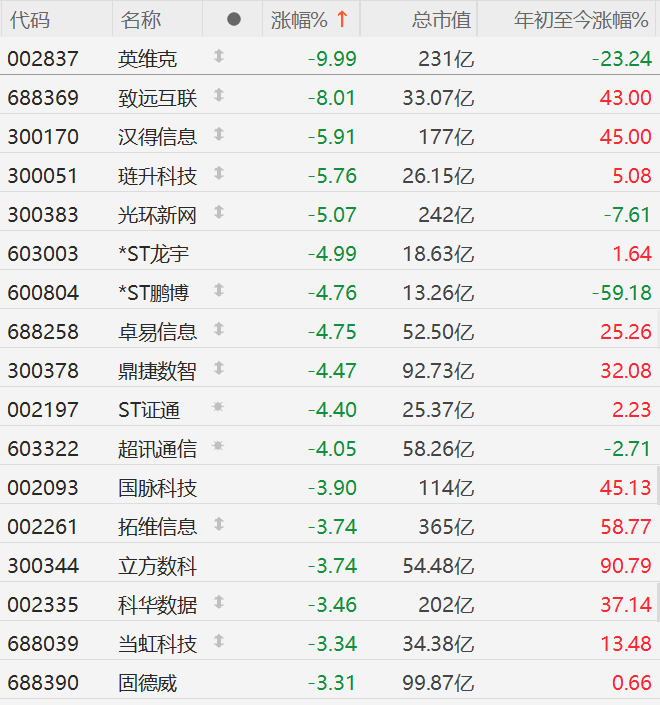Image resolution: width=660 pixels, height=705 pixels.
Task: Click year-to-date value -23.24
Action: 622,59
